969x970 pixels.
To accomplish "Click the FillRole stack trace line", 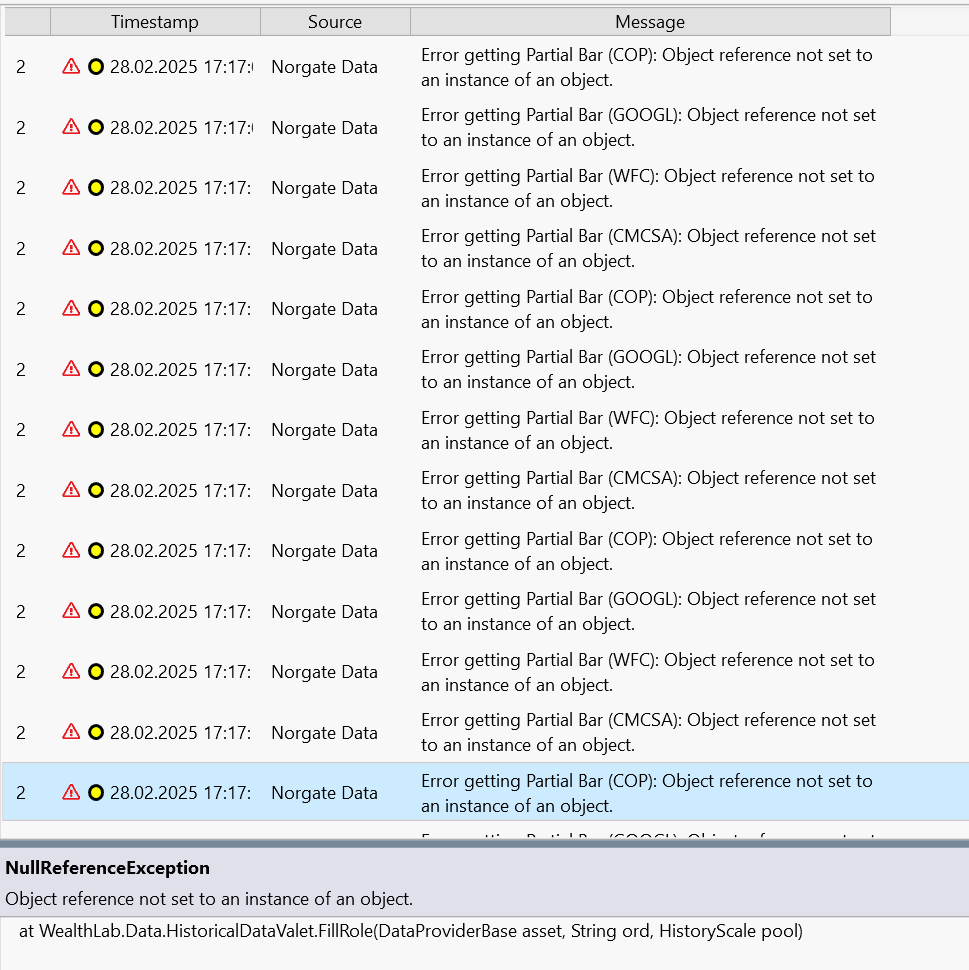I will tap(410, 931).
